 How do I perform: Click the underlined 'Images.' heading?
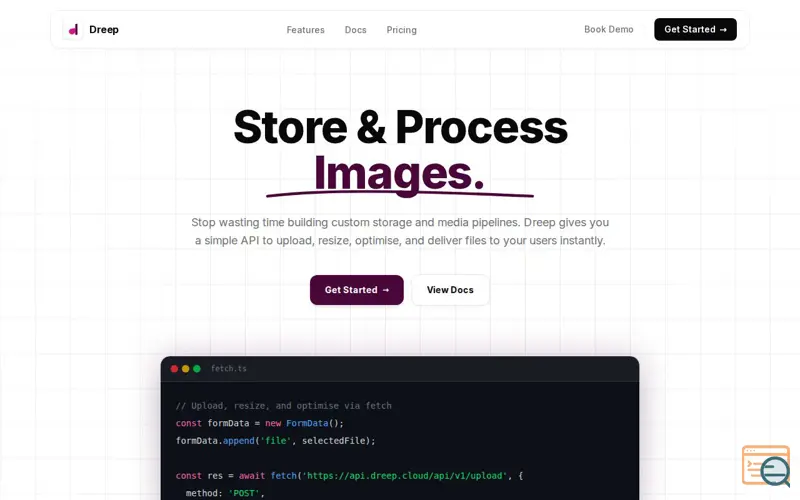(399, 174)
